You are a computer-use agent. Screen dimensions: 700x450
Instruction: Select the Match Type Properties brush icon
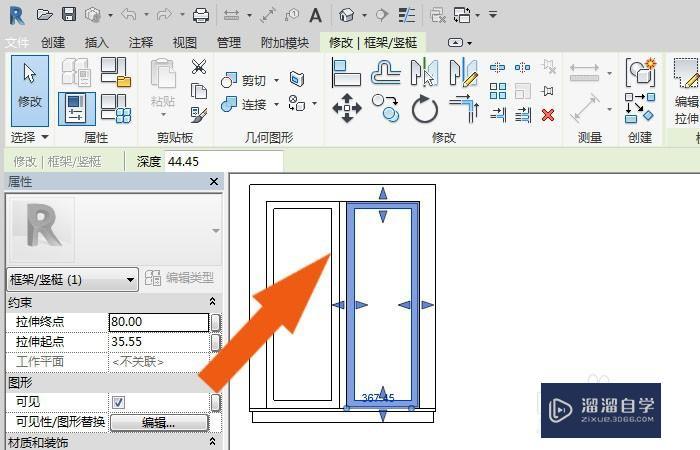pyautogui.click(x=199, y=115)
